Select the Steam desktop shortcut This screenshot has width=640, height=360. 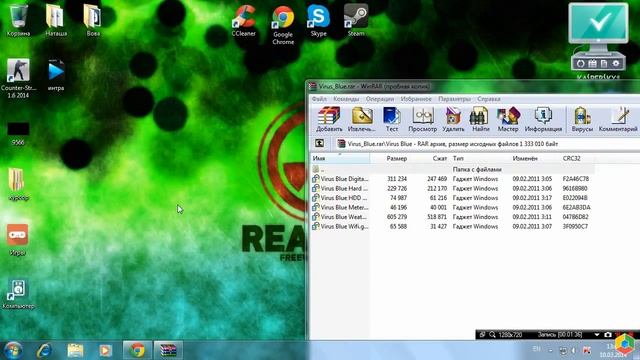click(356, 20)
